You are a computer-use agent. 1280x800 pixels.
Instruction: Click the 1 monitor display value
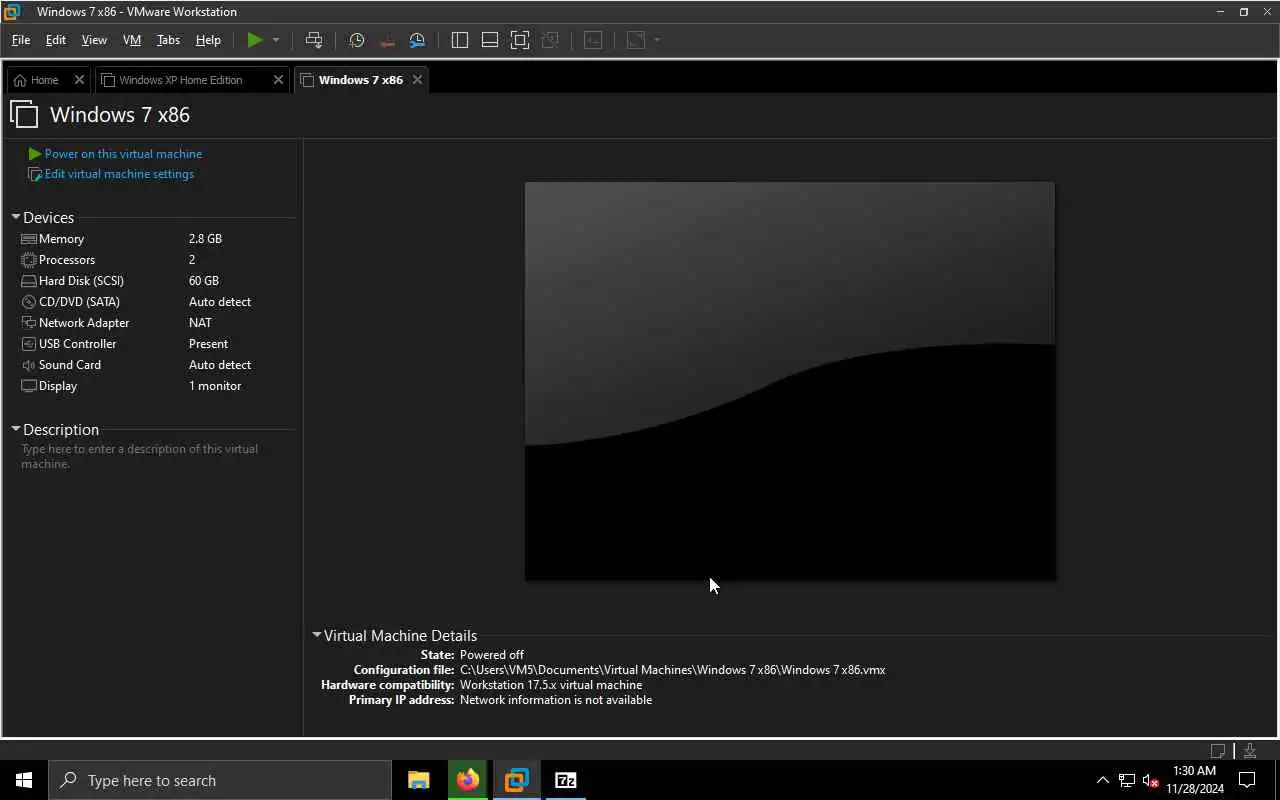tap(215, 386)
